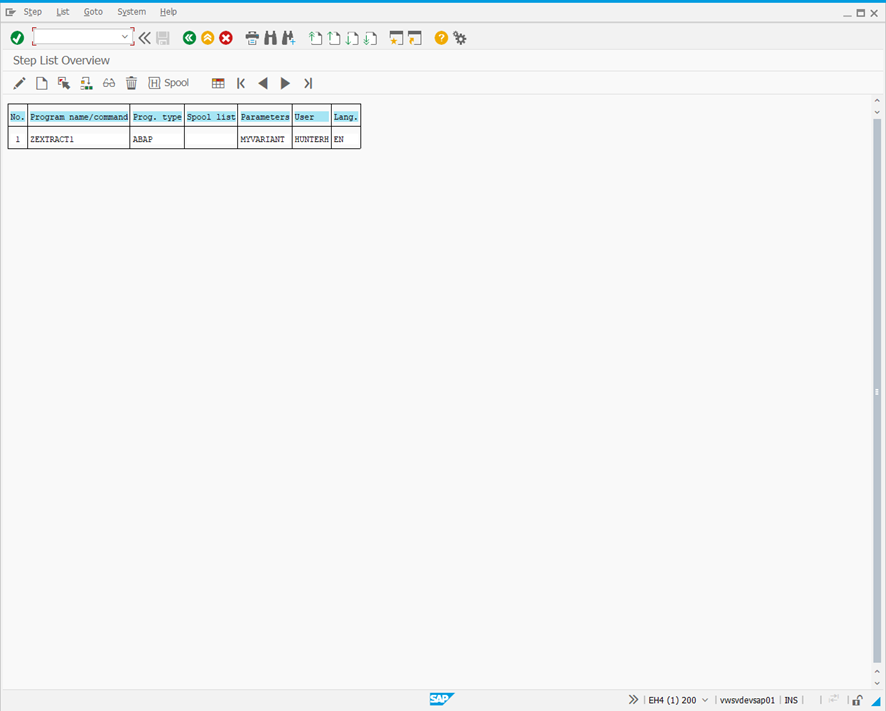The image size is (886, 711).
Task: Open the Step menu
Action: 33,11
